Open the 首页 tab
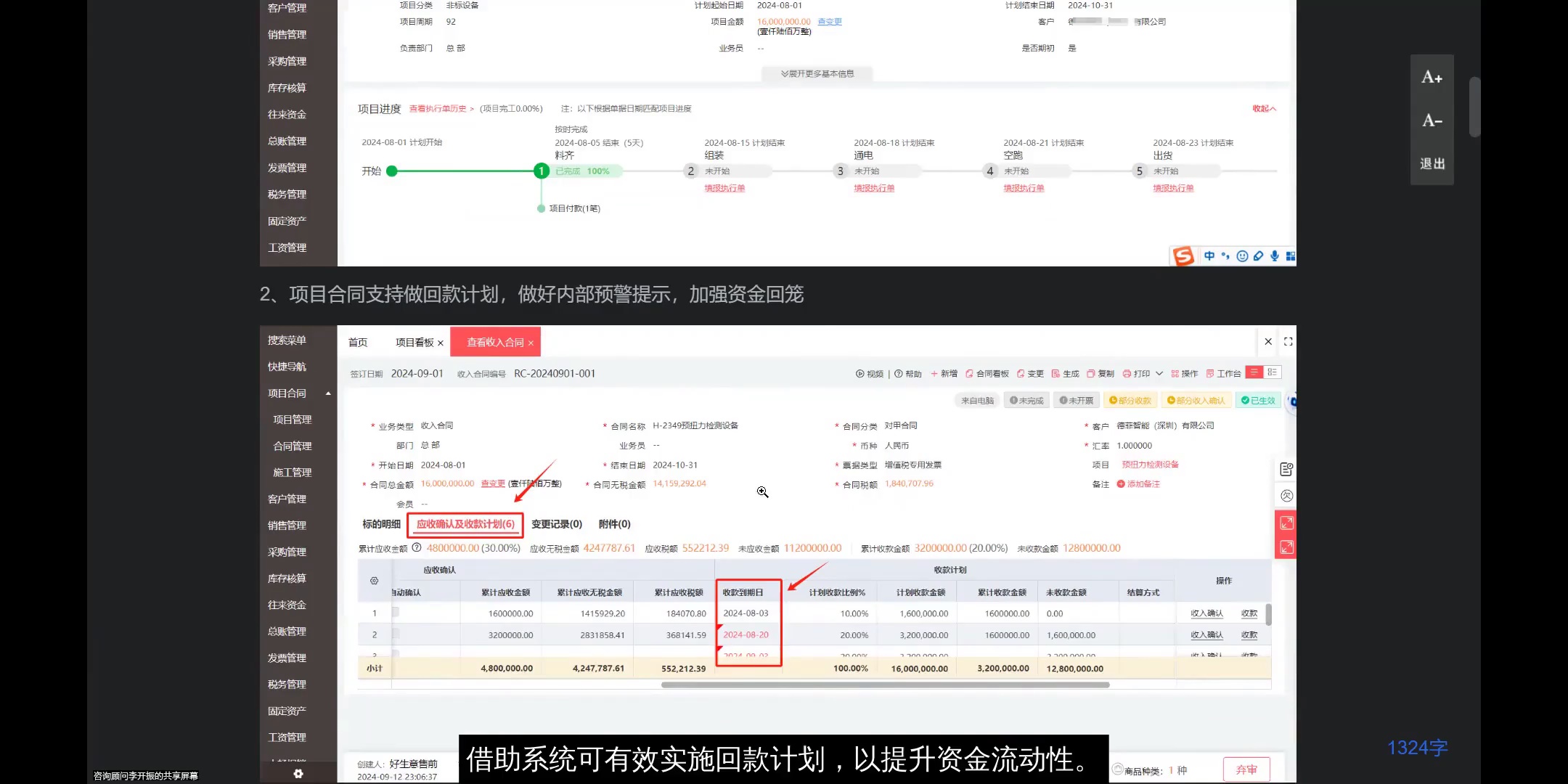The width and height of the screenshot is (1568, 784). pyautogui.click(x=357, y=342)
